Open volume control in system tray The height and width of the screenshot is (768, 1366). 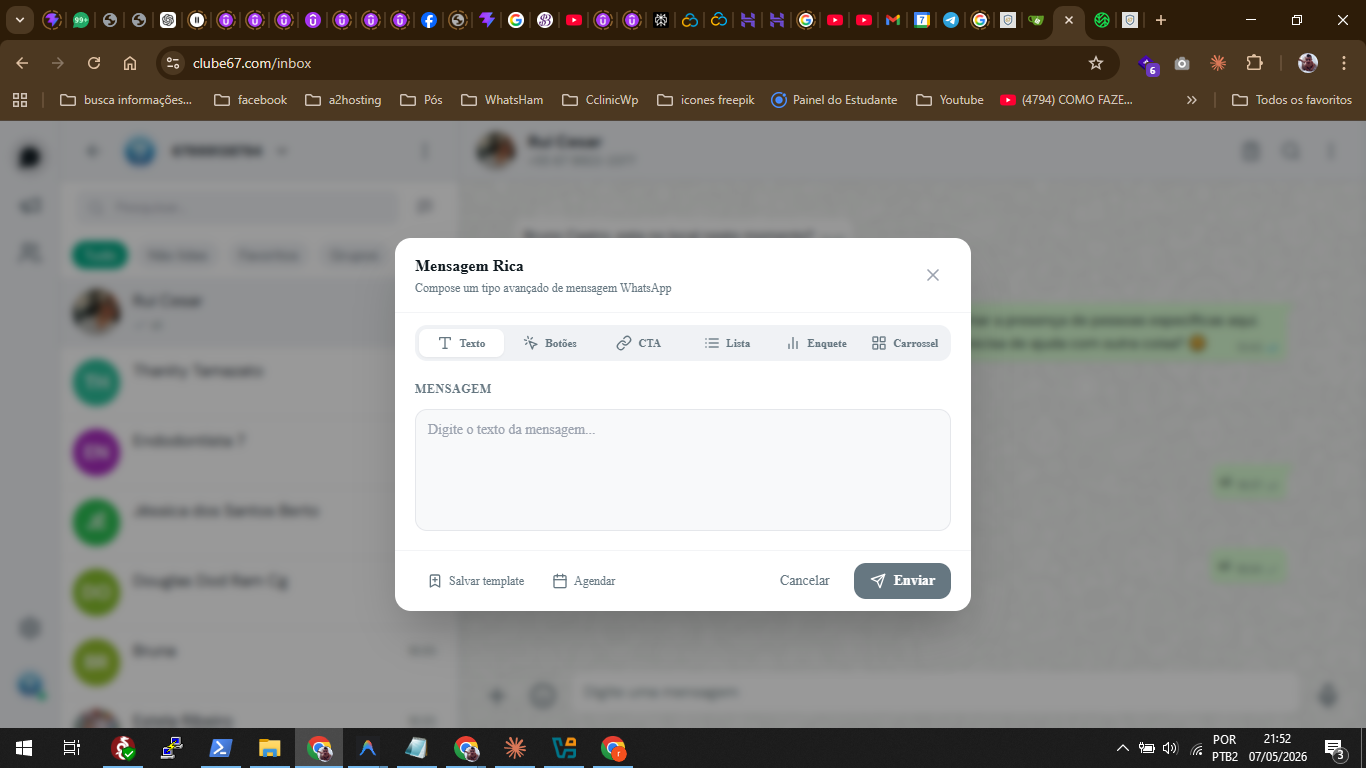[1171, 748]
